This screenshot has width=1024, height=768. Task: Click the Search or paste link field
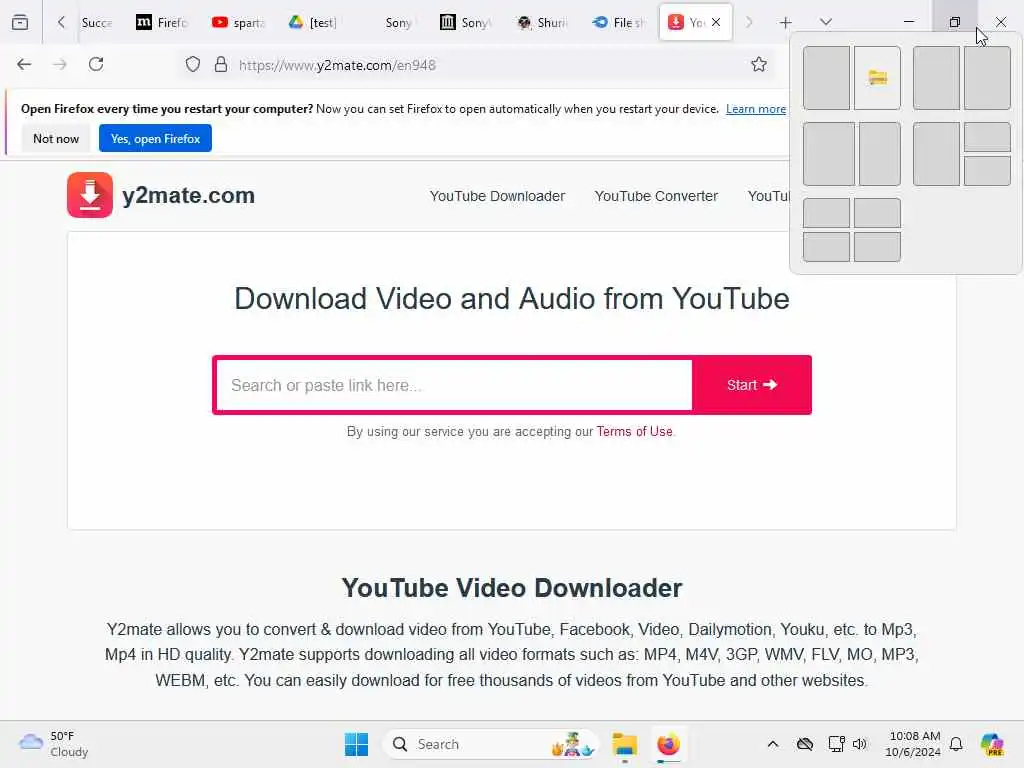[x=454, y=385]
